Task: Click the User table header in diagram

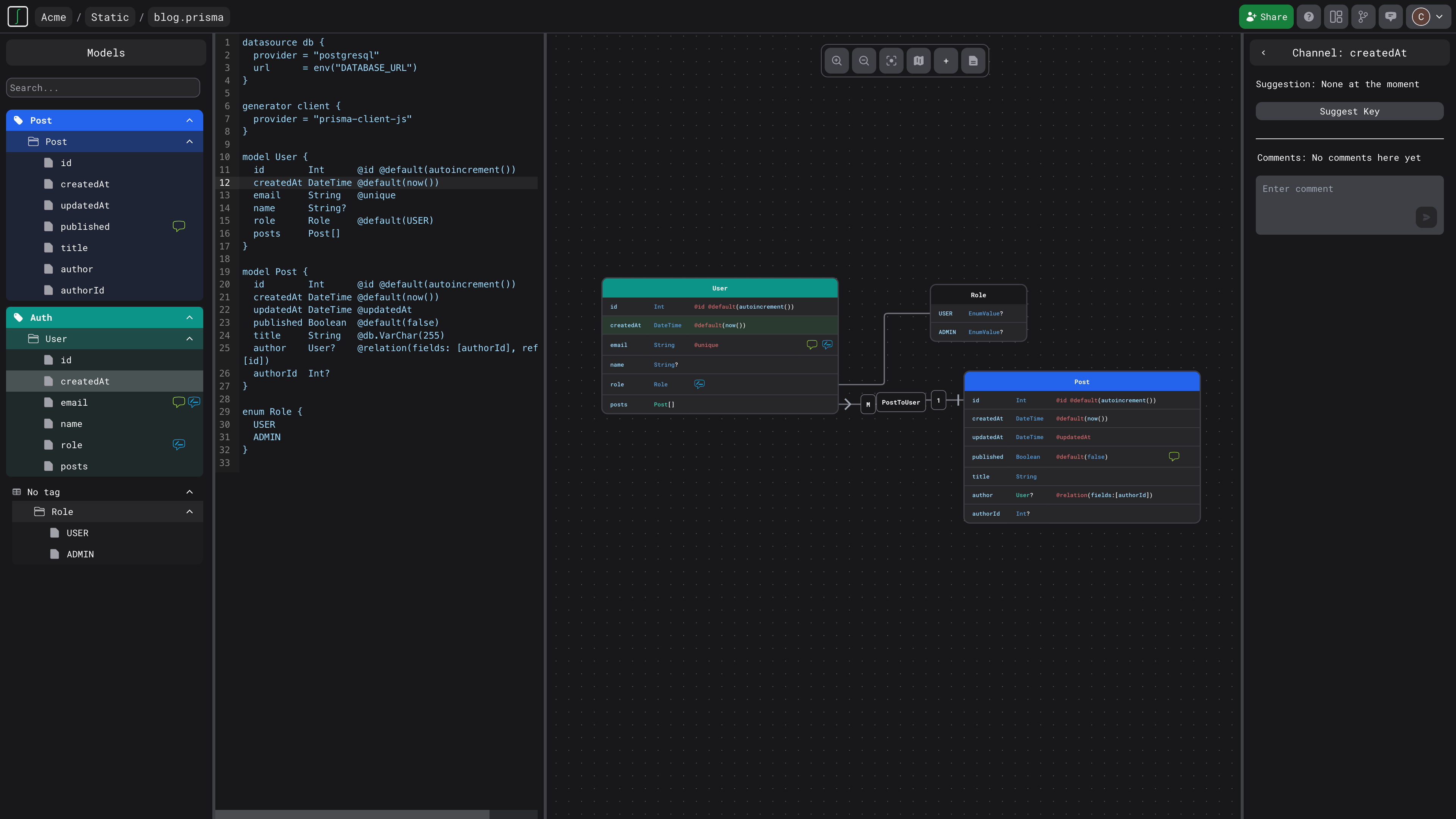Action: (x=720, y=288)
